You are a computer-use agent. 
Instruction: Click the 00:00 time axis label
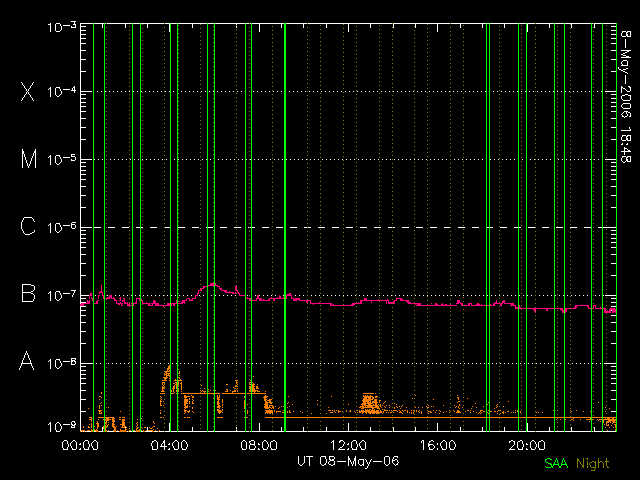pyautogui.click(x=80, y=445)
